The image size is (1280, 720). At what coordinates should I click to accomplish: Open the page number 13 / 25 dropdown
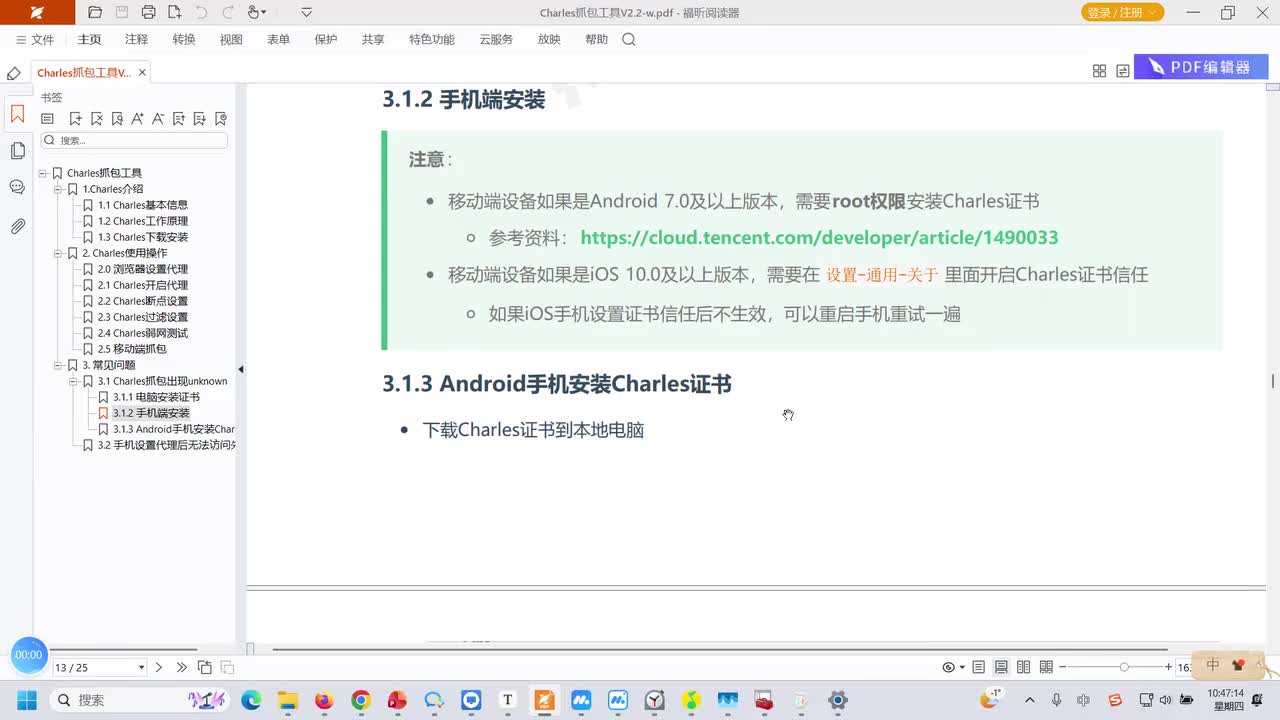(x=141, y=667)
